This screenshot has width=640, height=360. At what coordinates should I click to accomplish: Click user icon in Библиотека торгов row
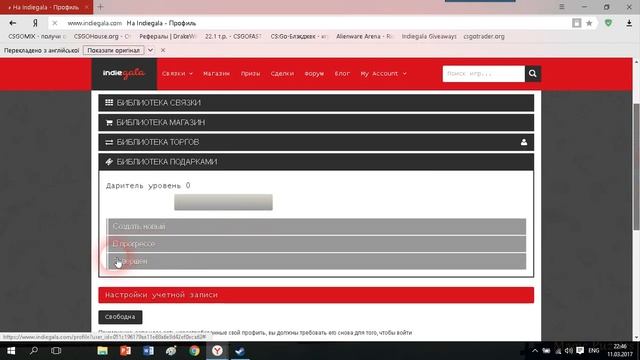524,142
